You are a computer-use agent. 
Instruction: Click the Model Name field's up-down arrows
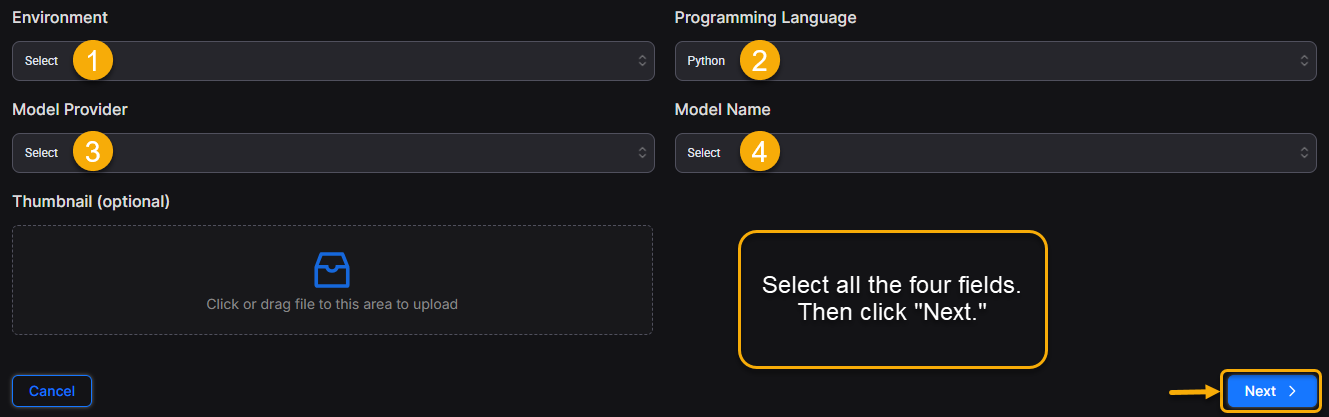tap(1305, 153)
